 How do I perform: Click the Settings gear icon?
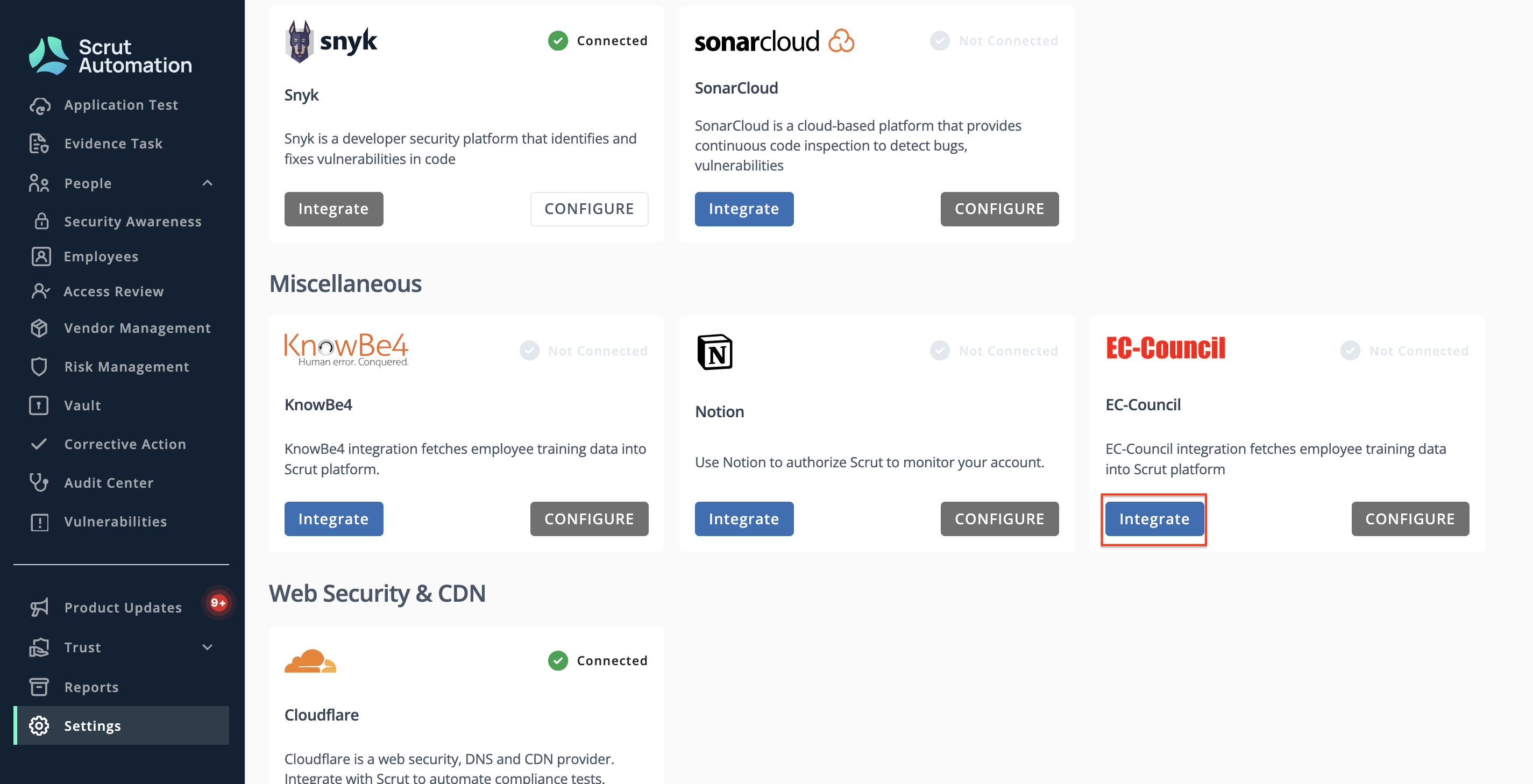[x=39, y=726]
